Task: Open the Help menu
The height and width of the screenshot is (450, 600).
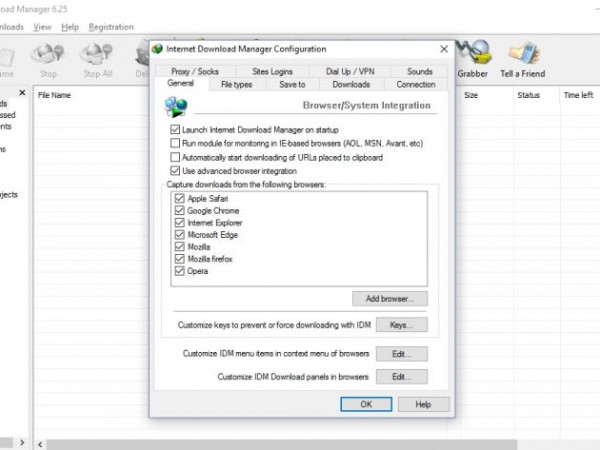Action: (70, 27)
